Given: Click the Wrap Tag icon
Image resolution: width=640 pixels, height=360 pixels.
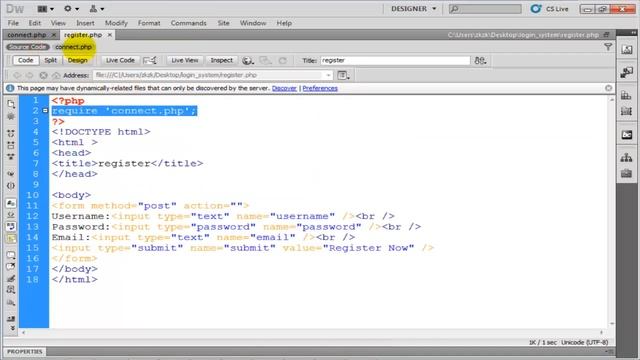Looking at the screenshot, I should [x=11, y=279].
